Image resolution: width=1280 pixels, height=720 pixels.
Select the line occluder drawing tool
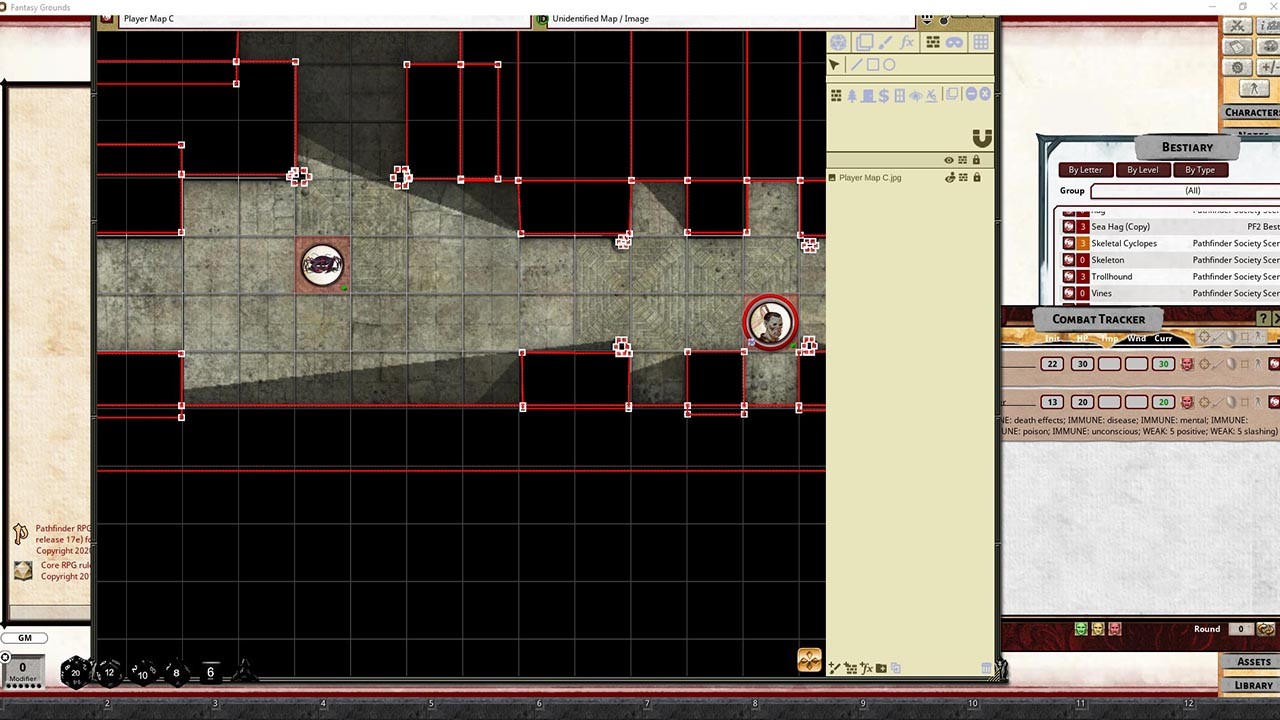856,64
